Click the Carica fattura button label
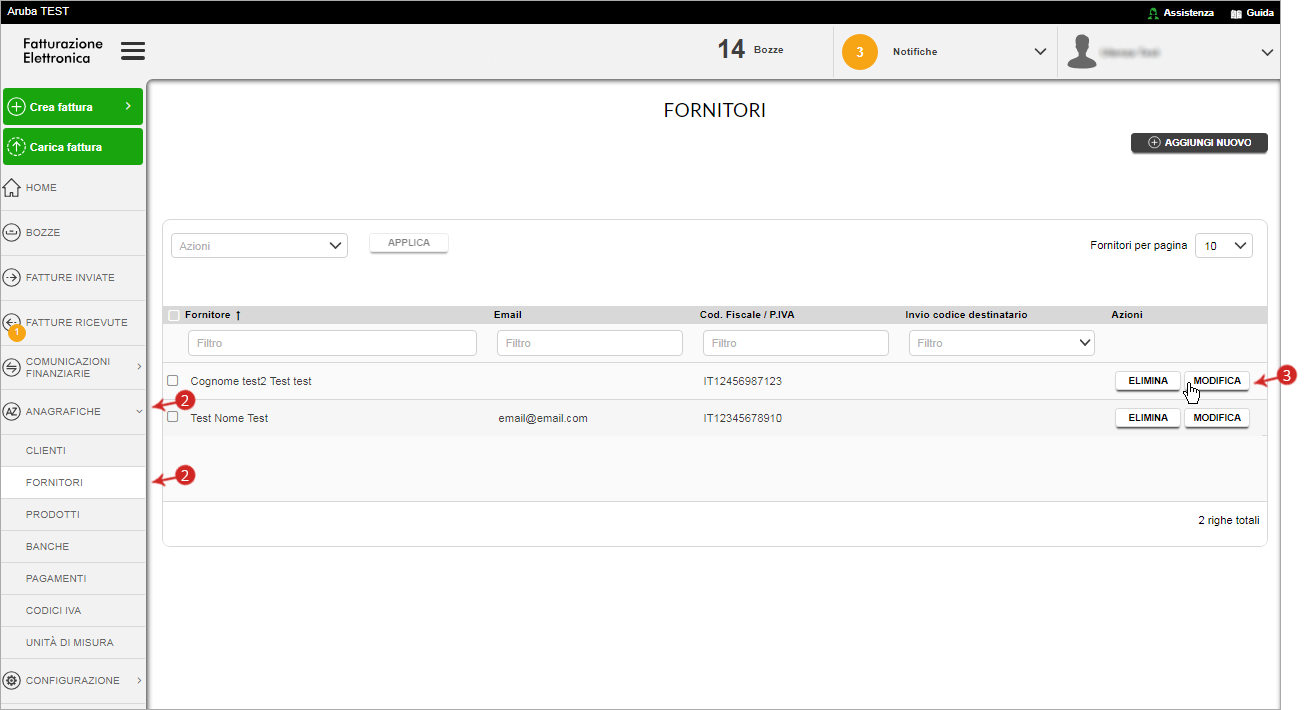Viewport: 1306px width, 710px height. point(66,147)
